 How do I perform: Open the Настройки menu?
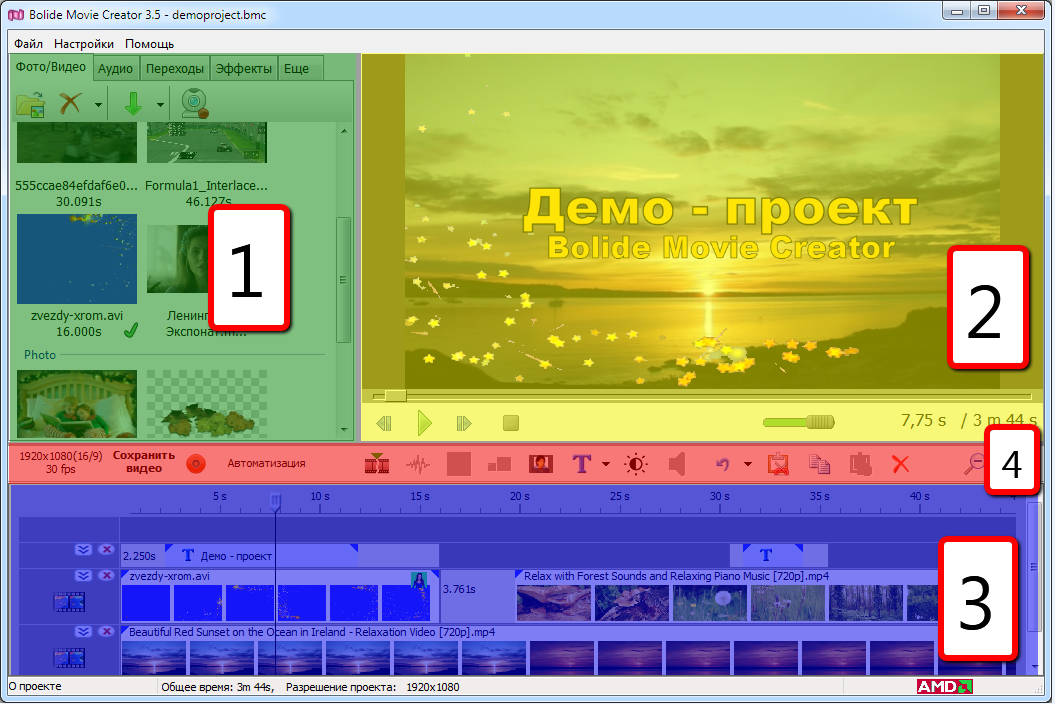[x=83, y=44]
